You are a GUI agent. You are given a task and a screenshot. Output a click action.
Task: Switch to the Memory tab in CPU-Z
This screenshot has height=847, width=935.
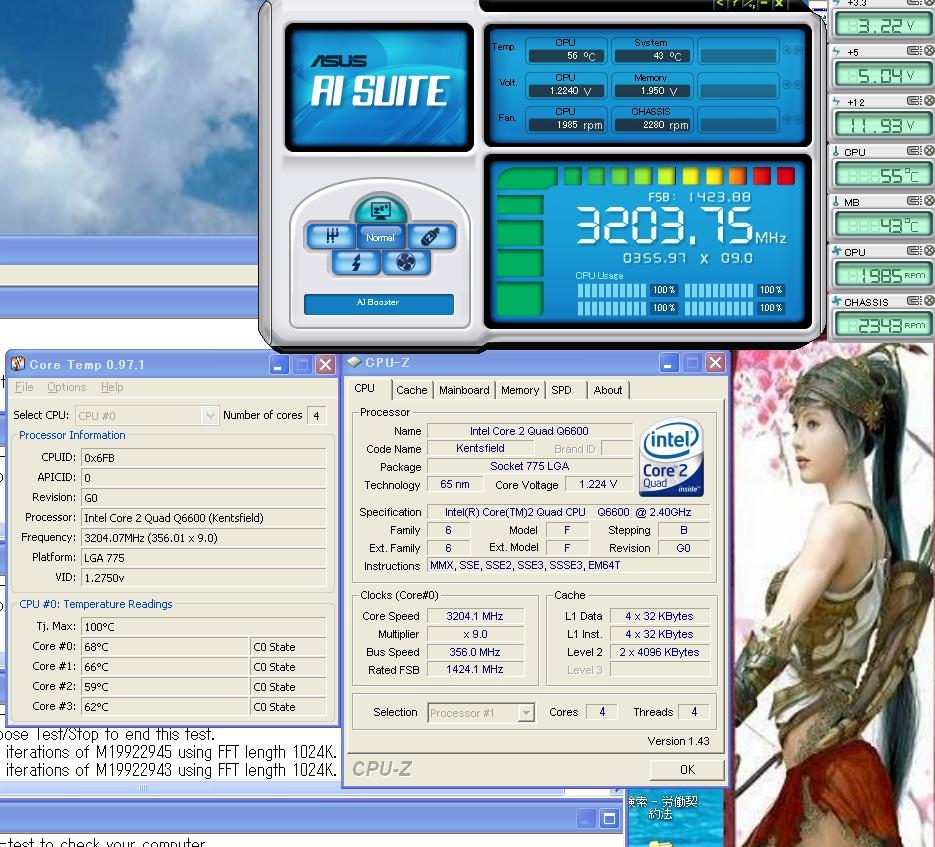[520, 390]
